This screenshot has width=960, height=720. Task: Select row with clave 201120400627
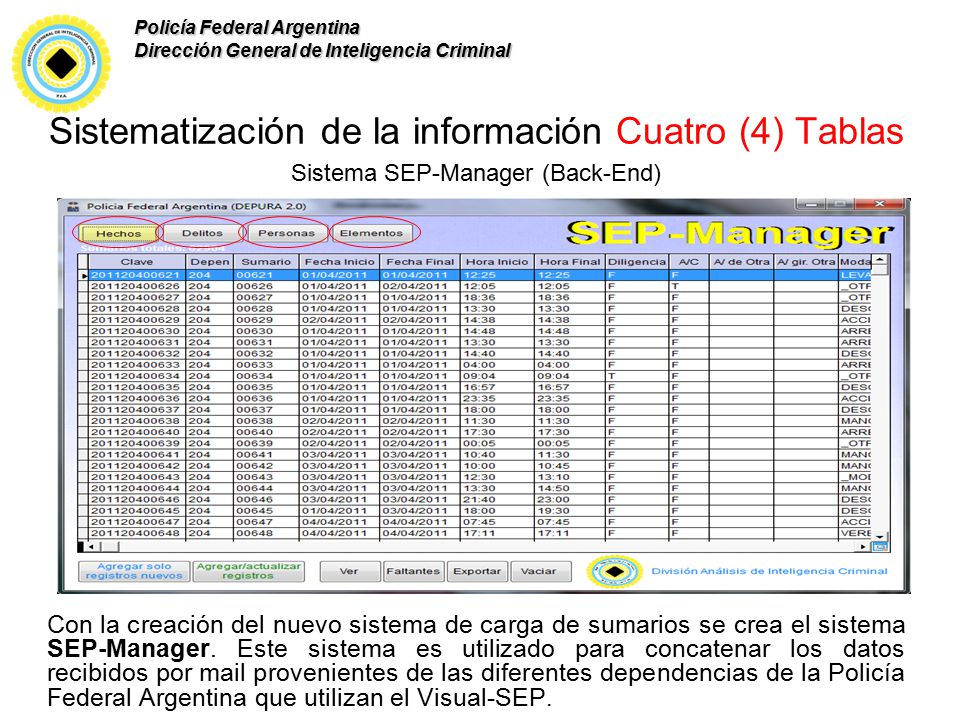coord(475,298)
